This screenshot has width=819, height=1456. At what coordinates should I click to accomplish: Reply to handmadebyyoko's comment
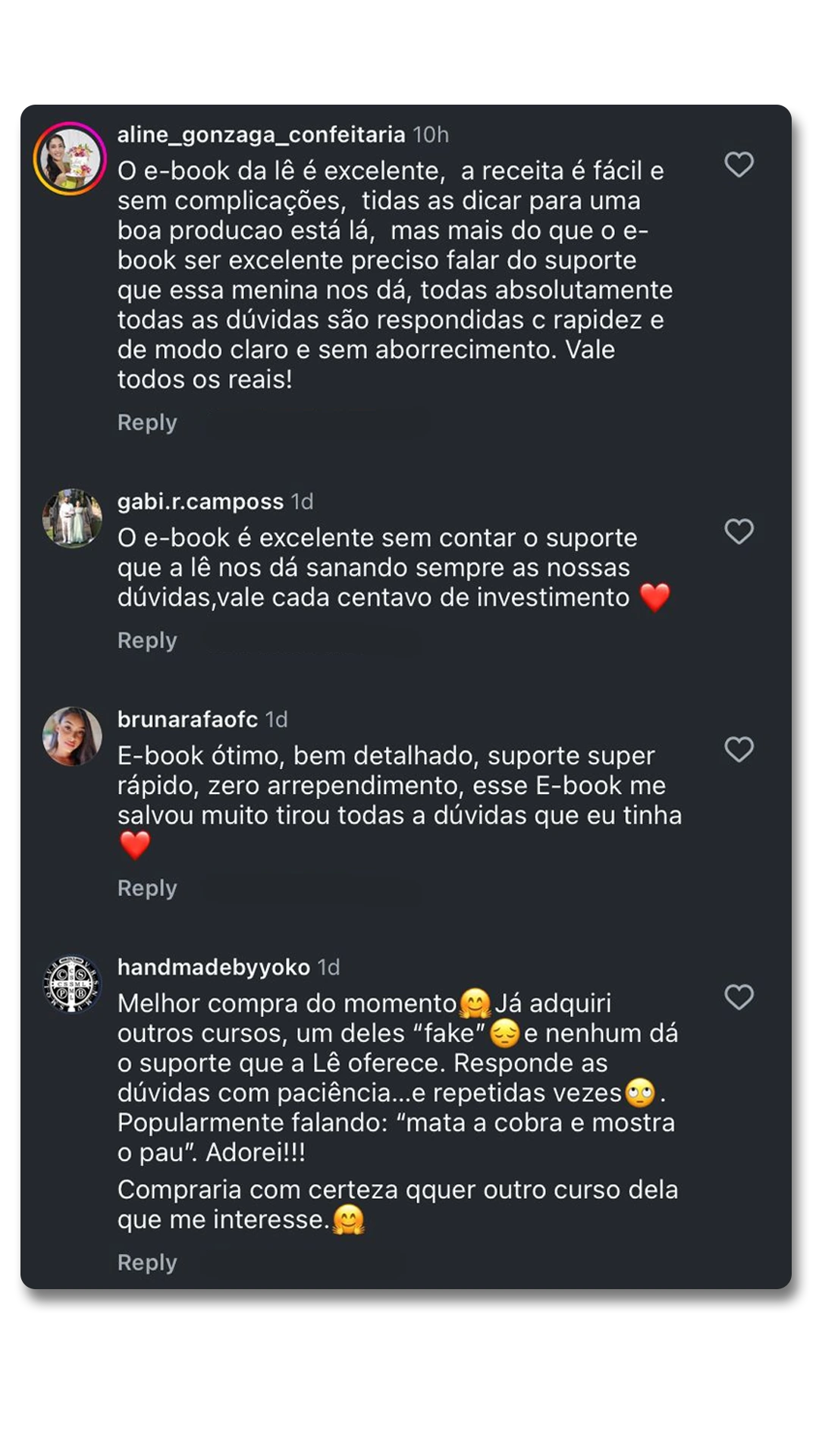pyautogui.click(x=147, y=1263)
